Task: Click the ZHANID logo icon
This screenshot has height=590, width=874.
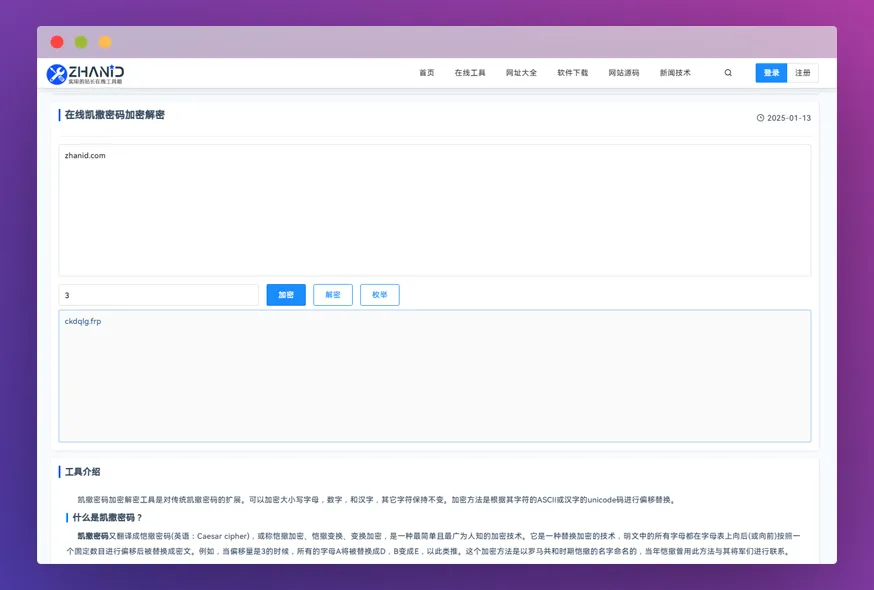Action: click(x=56, y=74)
